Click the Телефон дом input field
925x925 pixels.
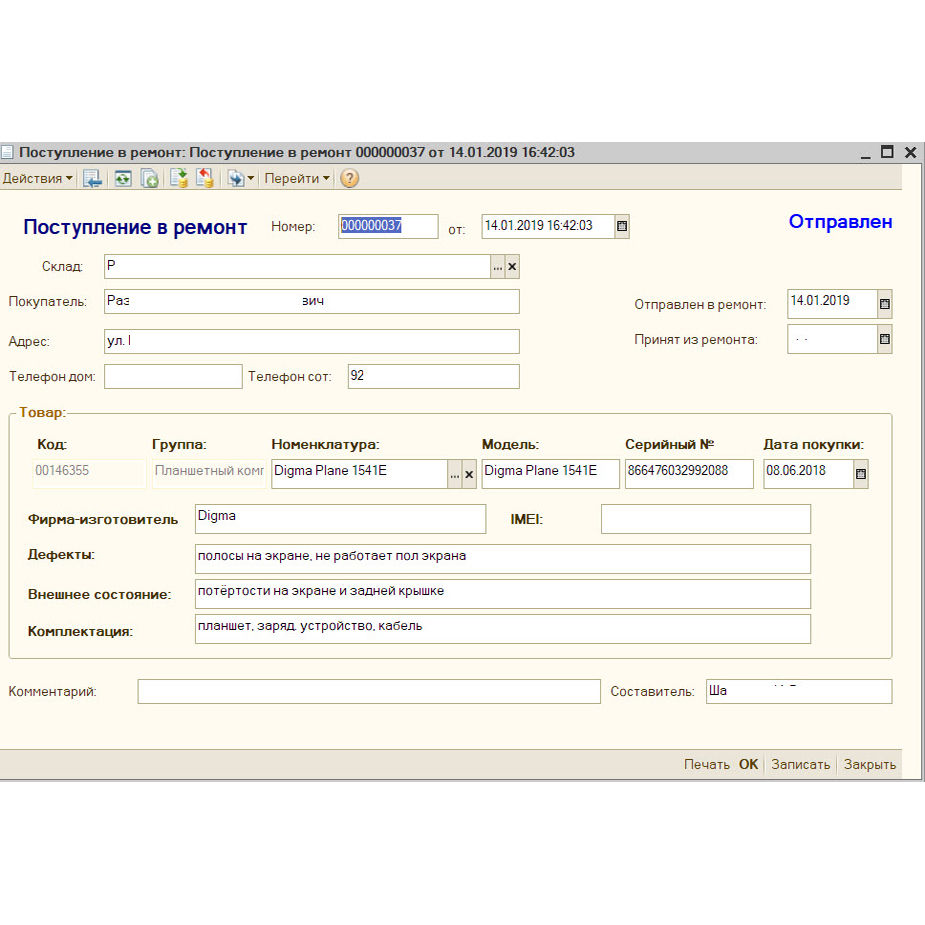pyautogui.click(x=173, y=376)
